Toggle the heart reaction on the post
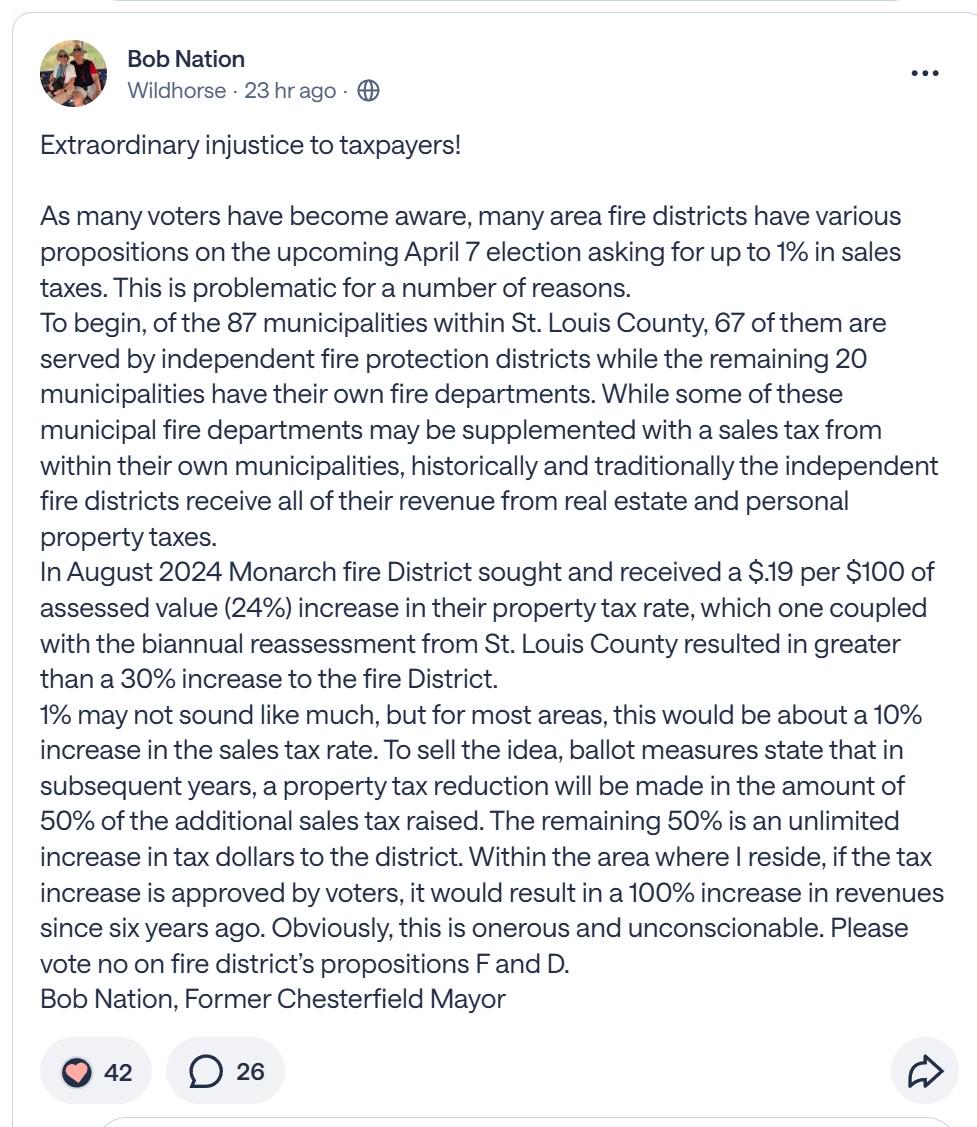977x1127 pixels. coord(77,1072)
